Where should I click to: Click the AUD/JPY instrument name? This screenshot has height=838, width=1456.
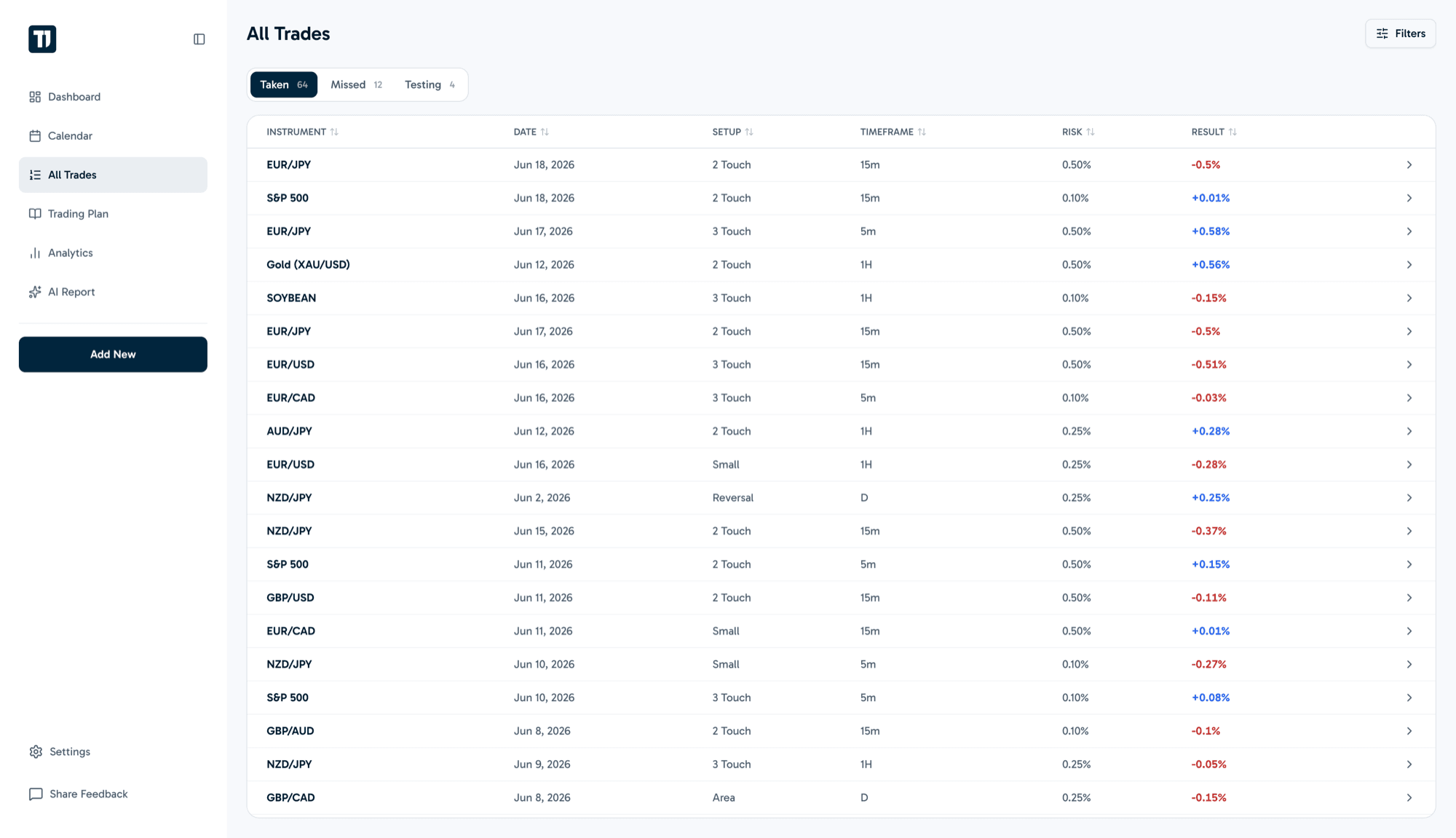[x=289, y=431]
